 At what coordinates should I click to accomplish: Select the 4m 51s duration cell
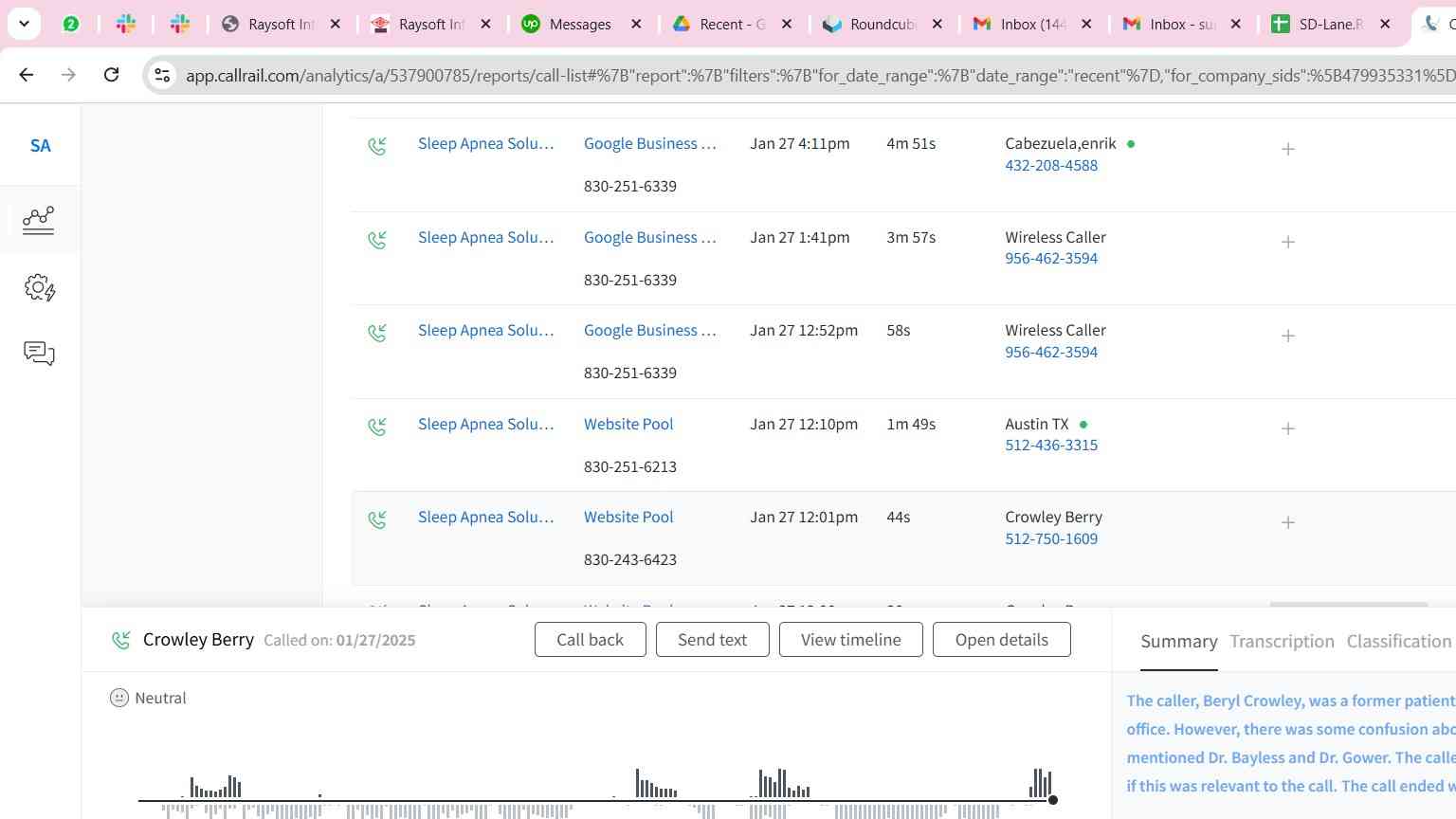[911, 143]
